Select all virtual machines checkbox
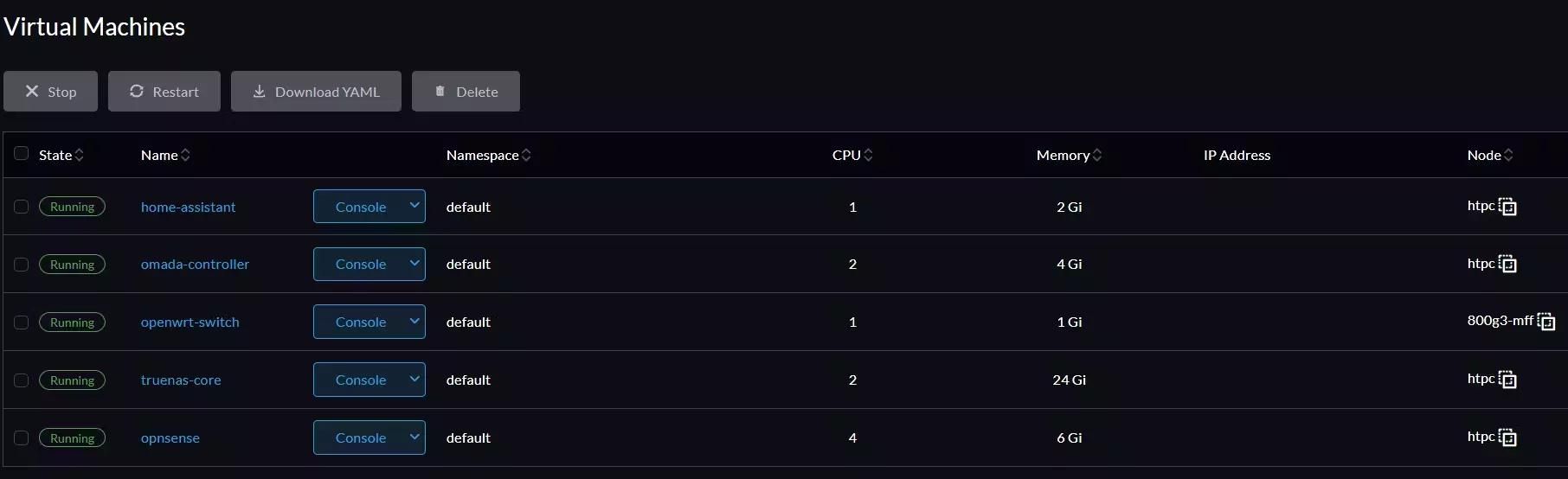Screen dimensions: 1568x479 tap(22, 154)
